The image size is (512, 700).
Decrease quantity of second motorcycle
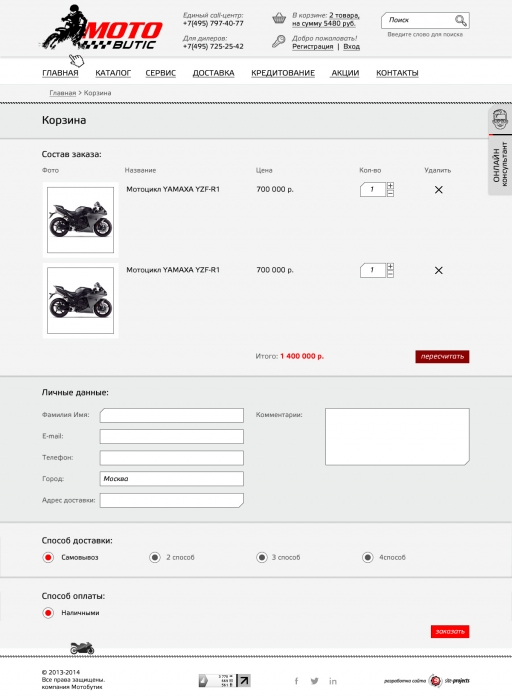pos(391,274)
